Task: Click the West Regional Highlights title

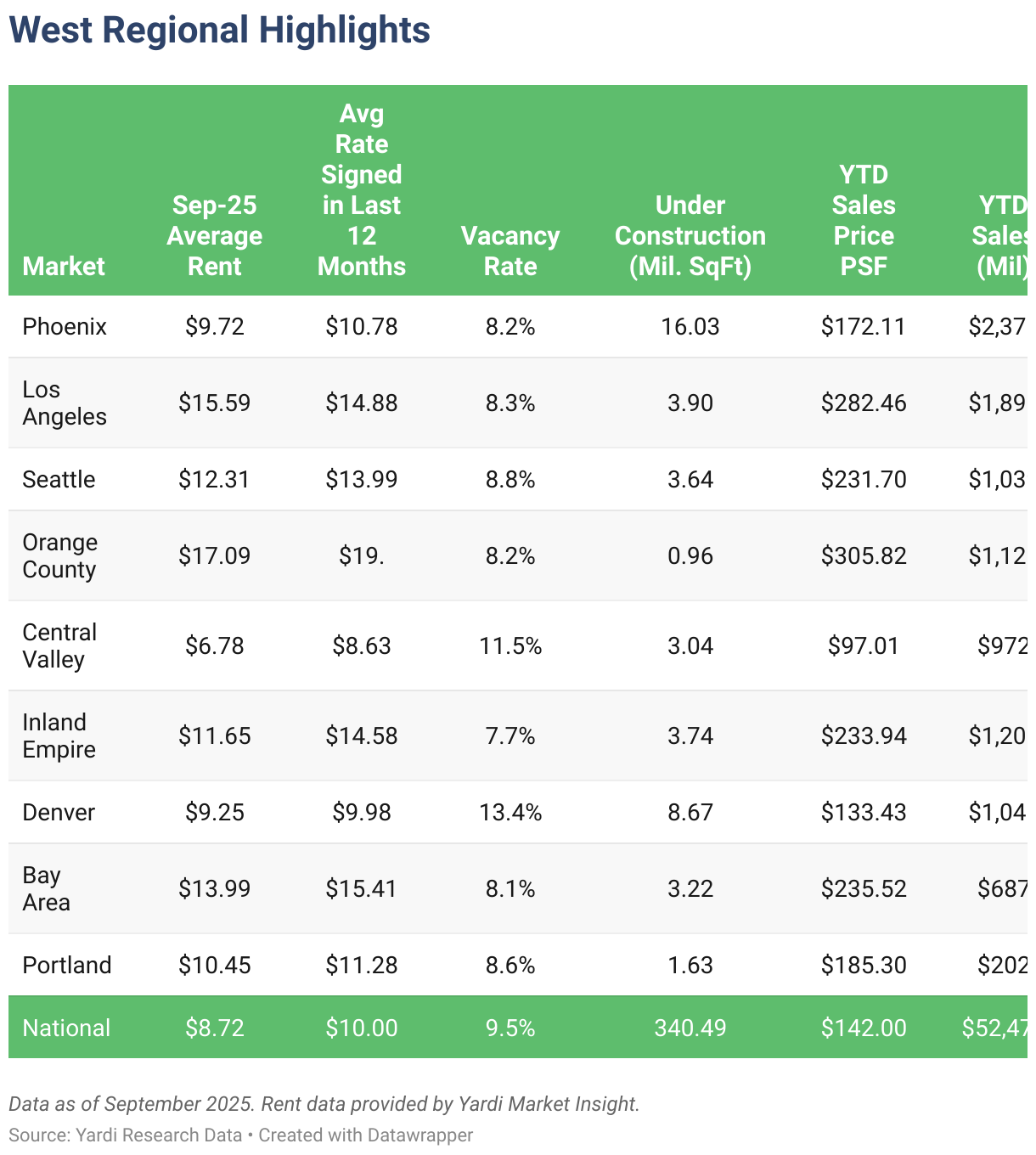Action: [x=219, y=30]
